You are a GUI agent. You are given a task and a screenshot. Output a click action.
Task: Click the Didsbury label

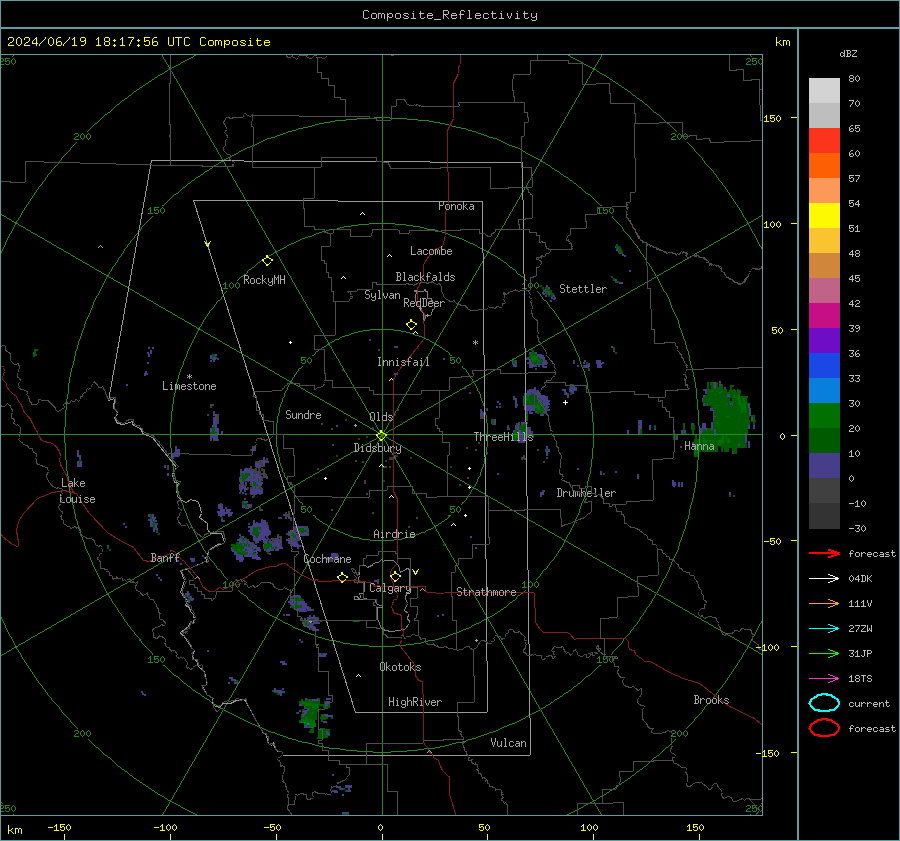[377, 448]
